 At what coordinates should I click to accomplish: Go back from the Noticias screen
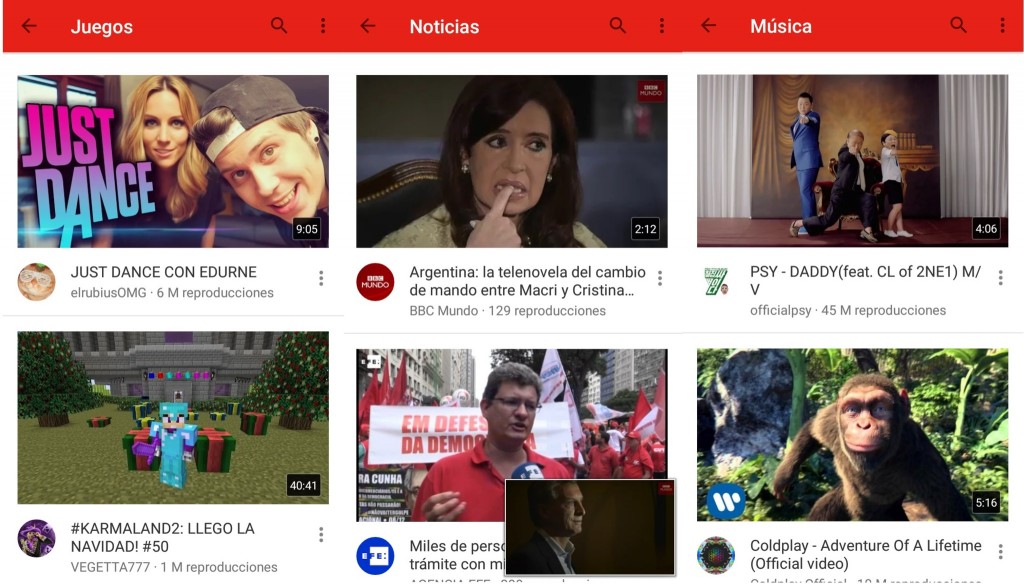pos(368,26)
